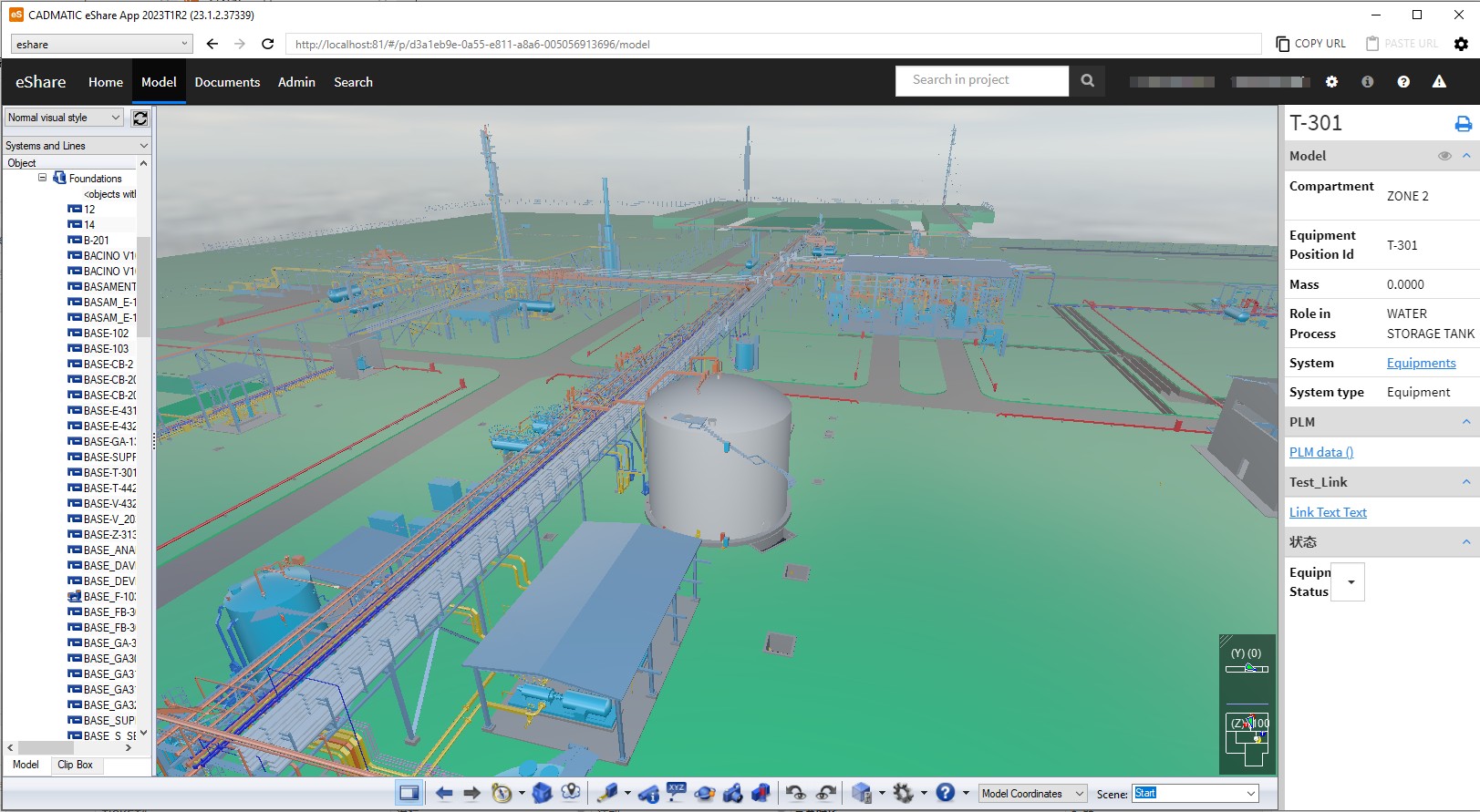Click the red and blue clip box icon
Image resolution: width=1480 pixels, height=812 pixels.
click(761, 793)
